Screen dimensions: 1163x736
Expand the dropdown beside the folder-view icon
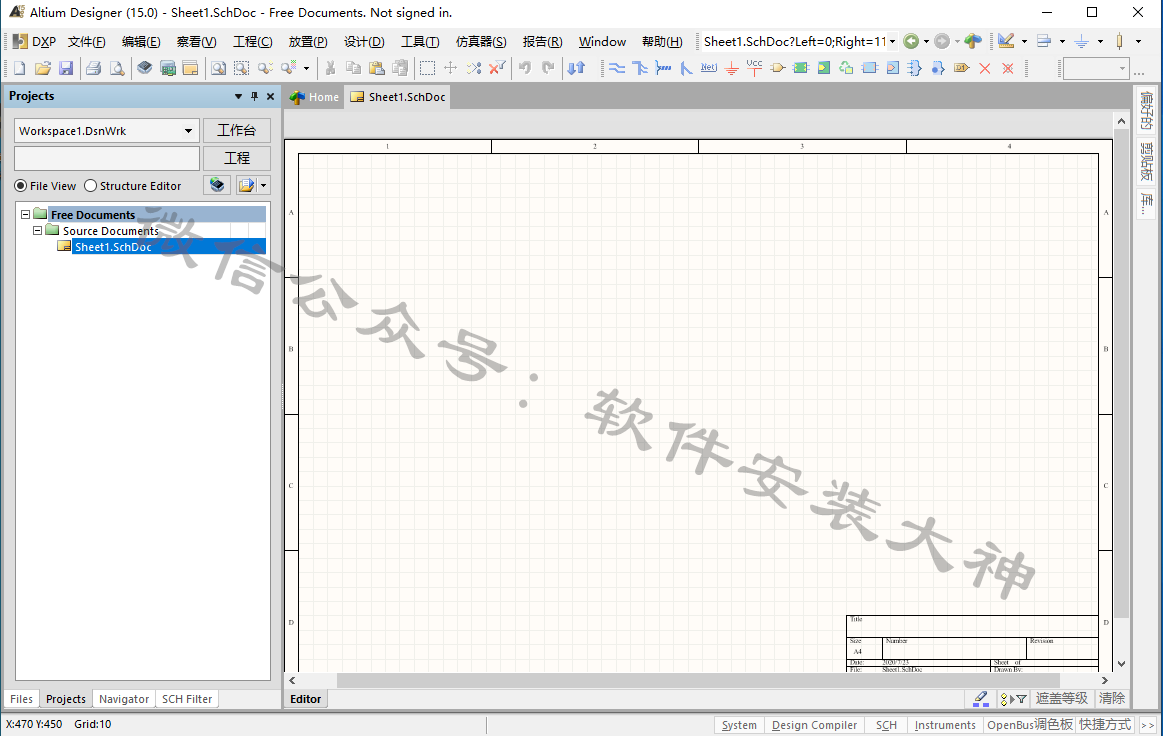pos(263,185)
